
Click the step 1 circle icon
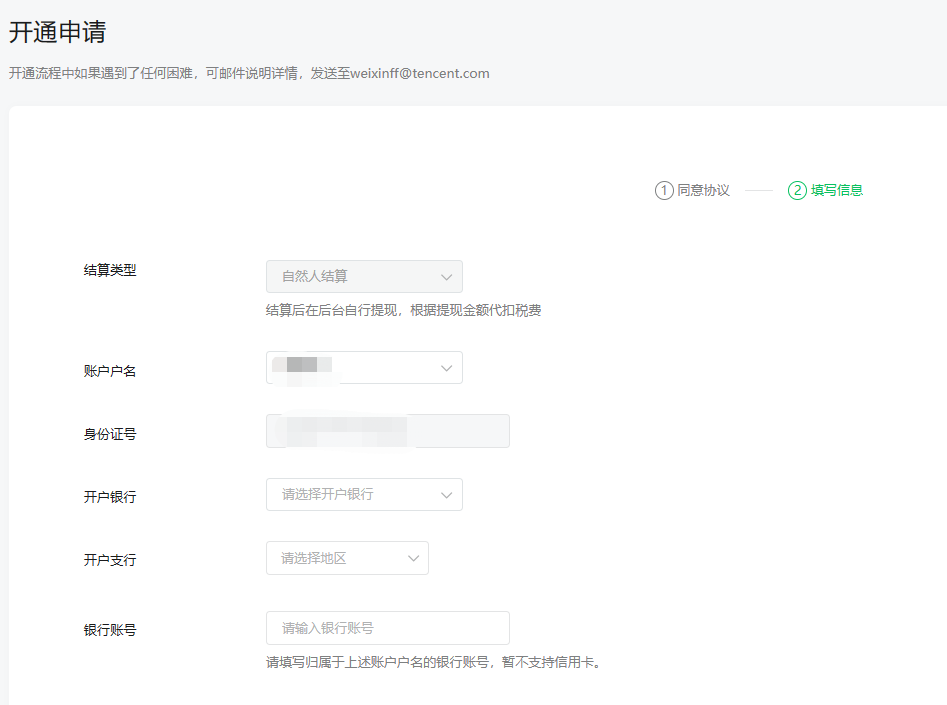[664, 190]
